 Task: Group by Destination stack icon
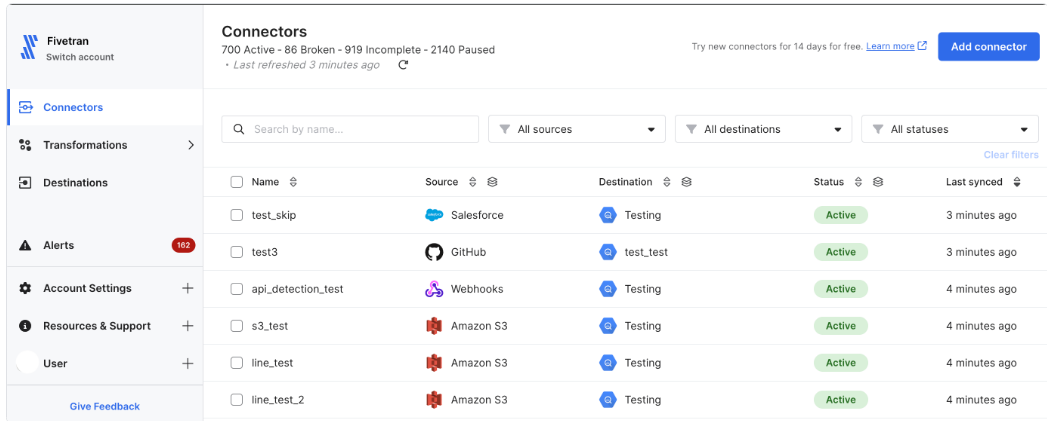[x=686, y=182]
